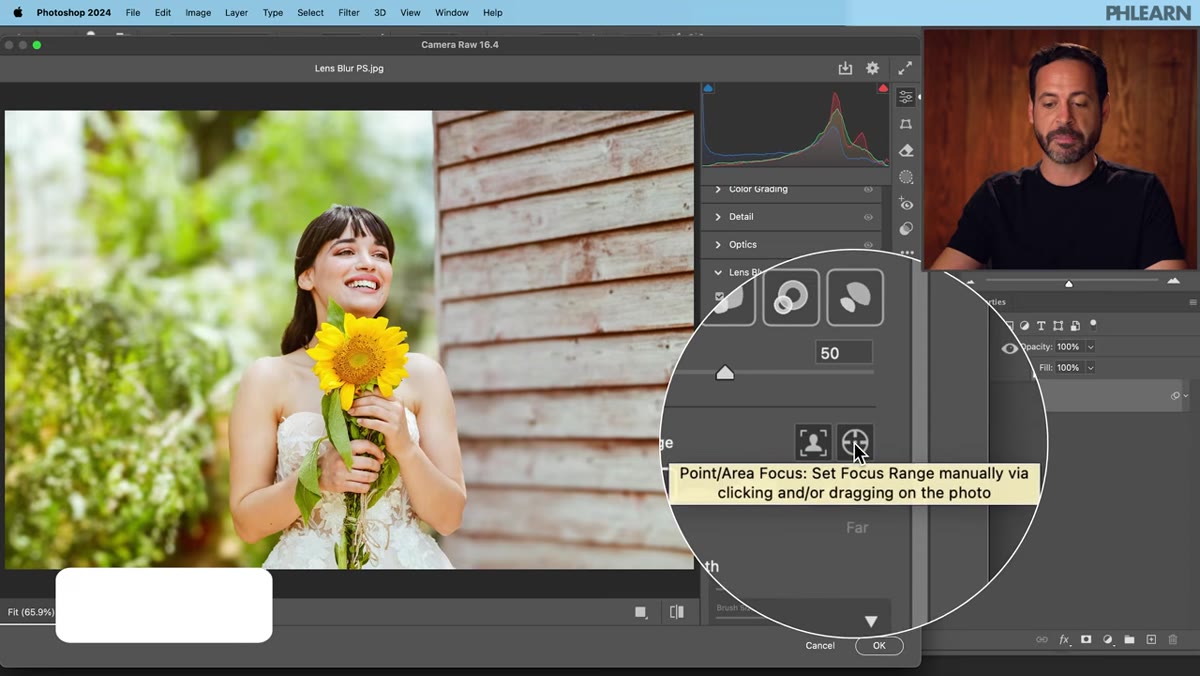Choose the ring bokeh shape

click(791, 297)
